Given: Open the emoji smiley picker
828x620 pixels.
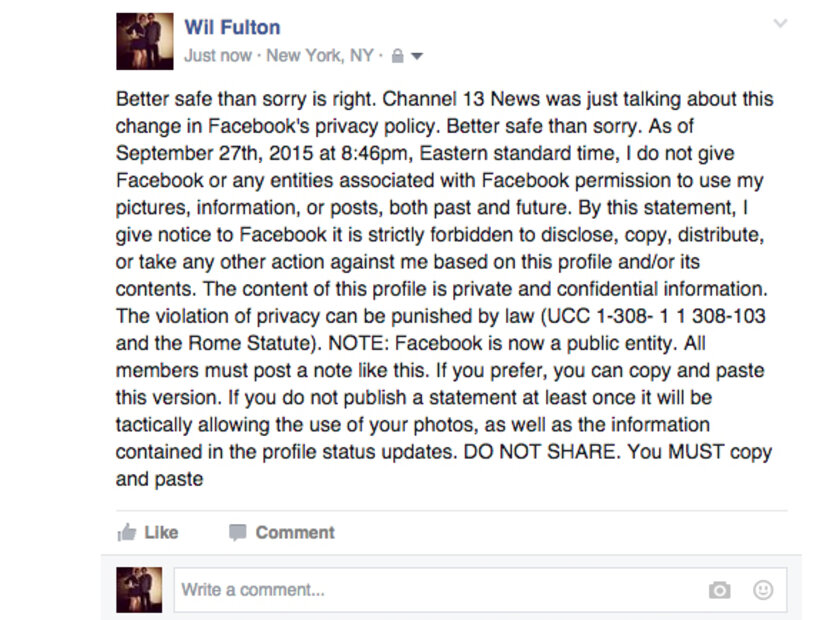Looking at the screenshot, I should point(763,590).
